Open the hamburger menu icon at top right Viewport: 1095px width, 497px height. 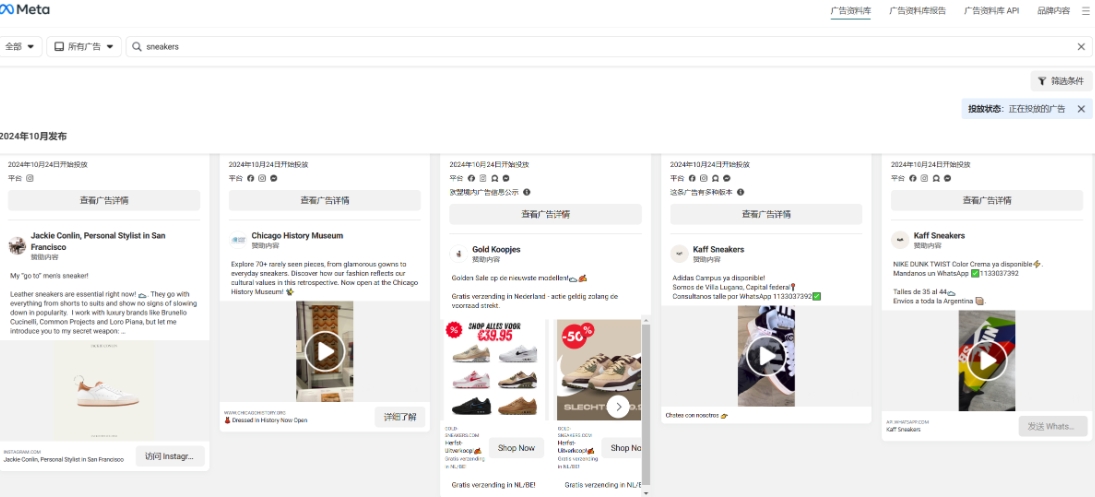tap(1085, 10)
